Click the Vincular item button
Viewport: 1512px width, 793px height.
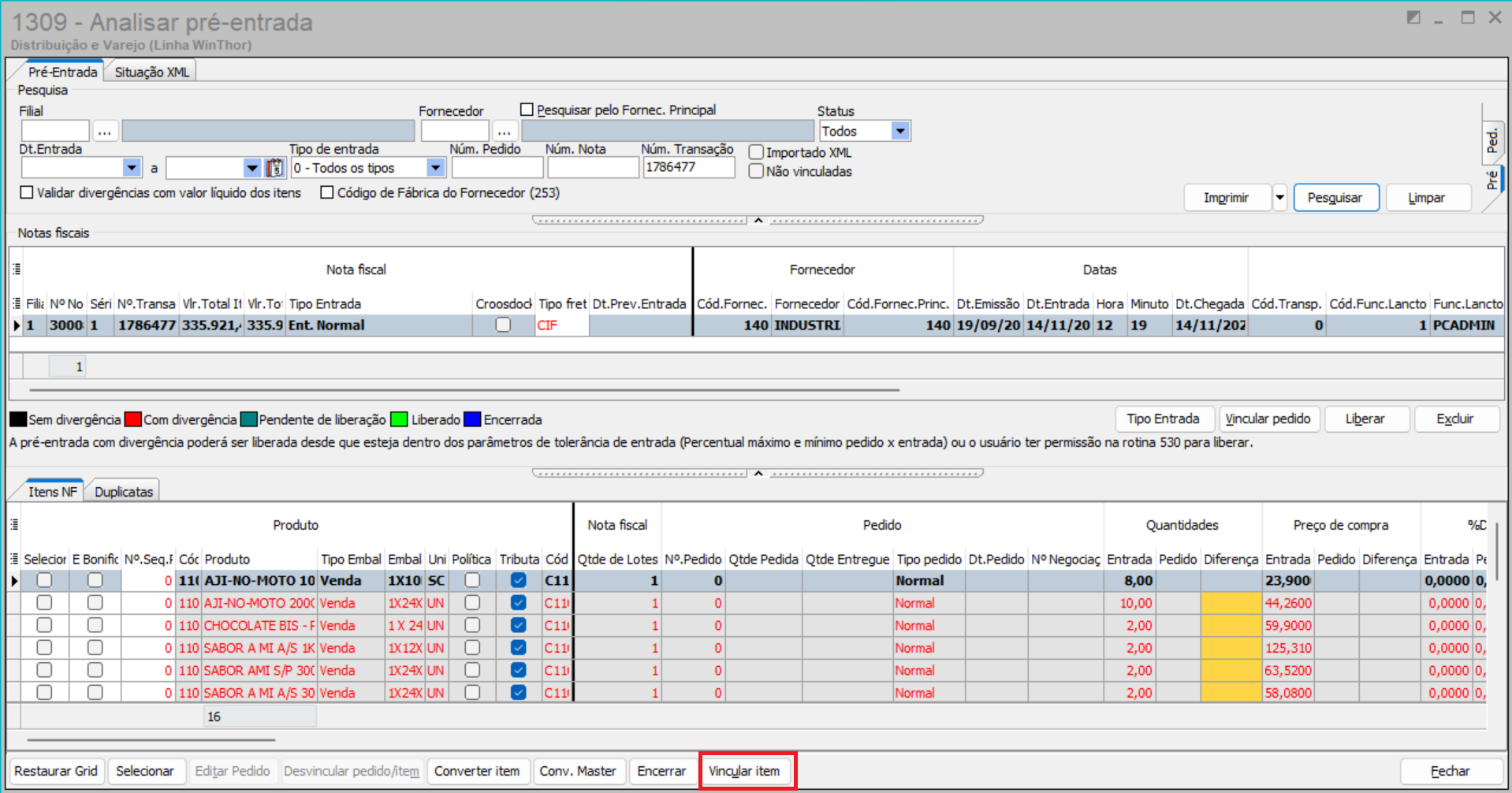pos(745,771)
